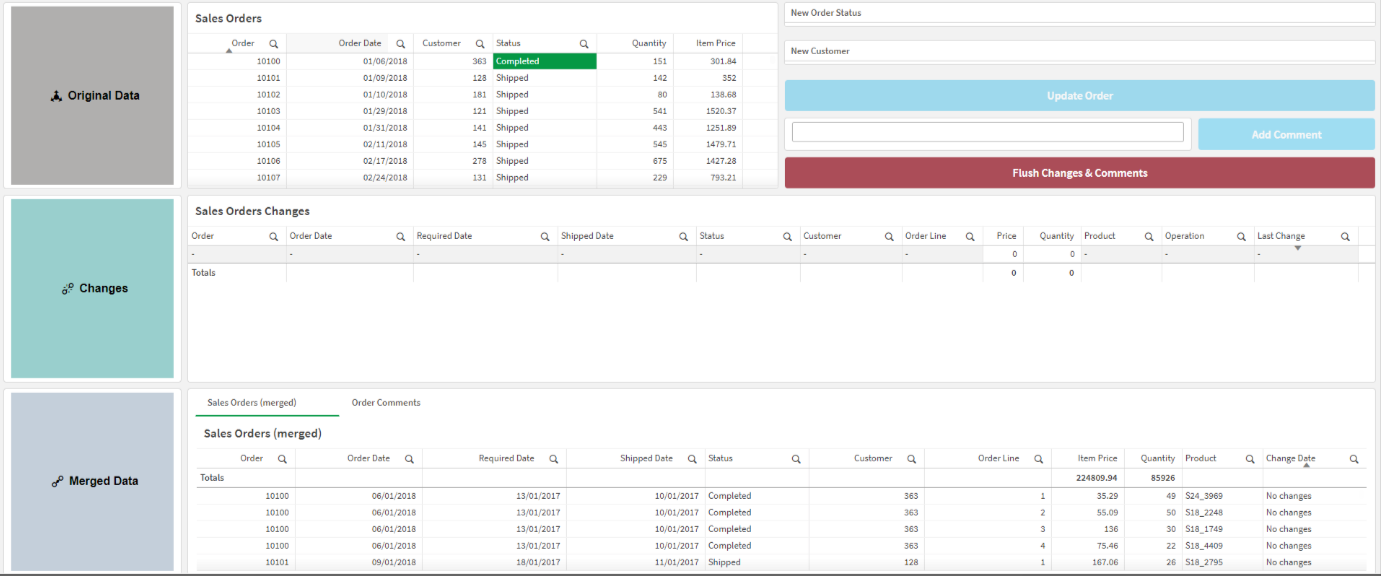The height and width of the screenshot is (576, 1383).
Task: Search Order Line in merged Sales Orders
Action: [1037, 459]
